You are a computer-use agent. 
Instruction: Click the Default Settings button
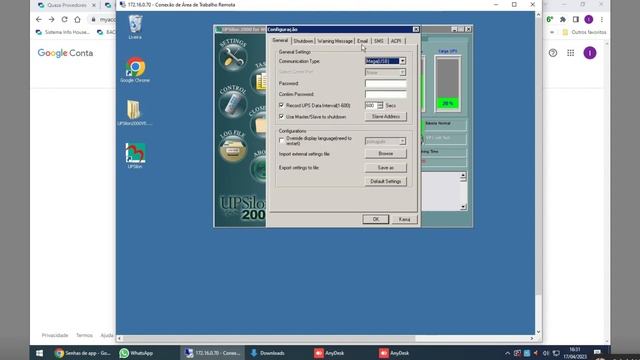click(x=386, y=181)
